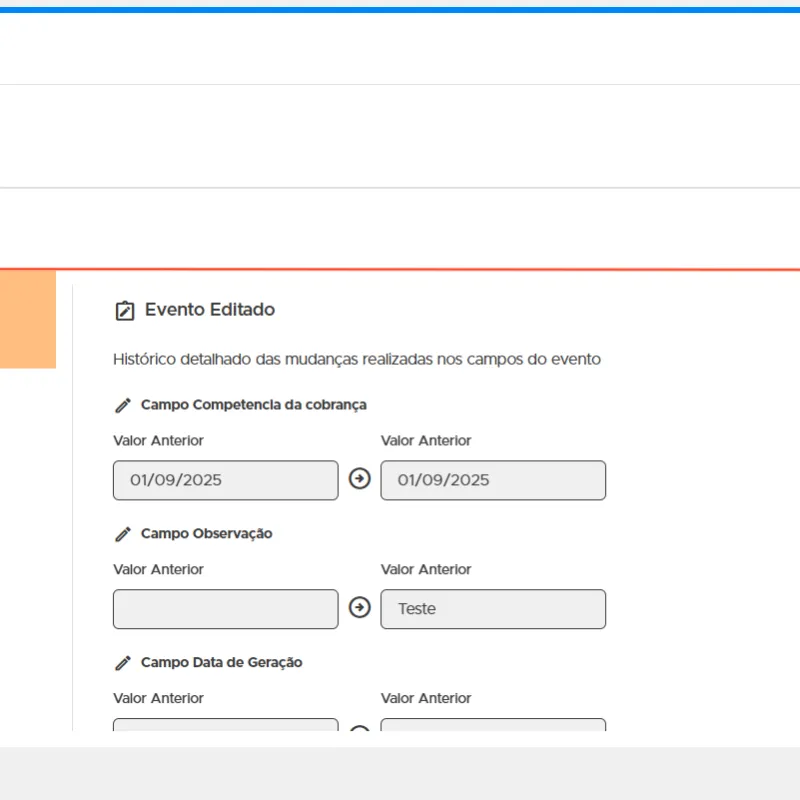The height and width of the screenshot is (800, 800).
Task: Click Valor Anterior label above the Teste field
Action: click(x=426, y=570)
